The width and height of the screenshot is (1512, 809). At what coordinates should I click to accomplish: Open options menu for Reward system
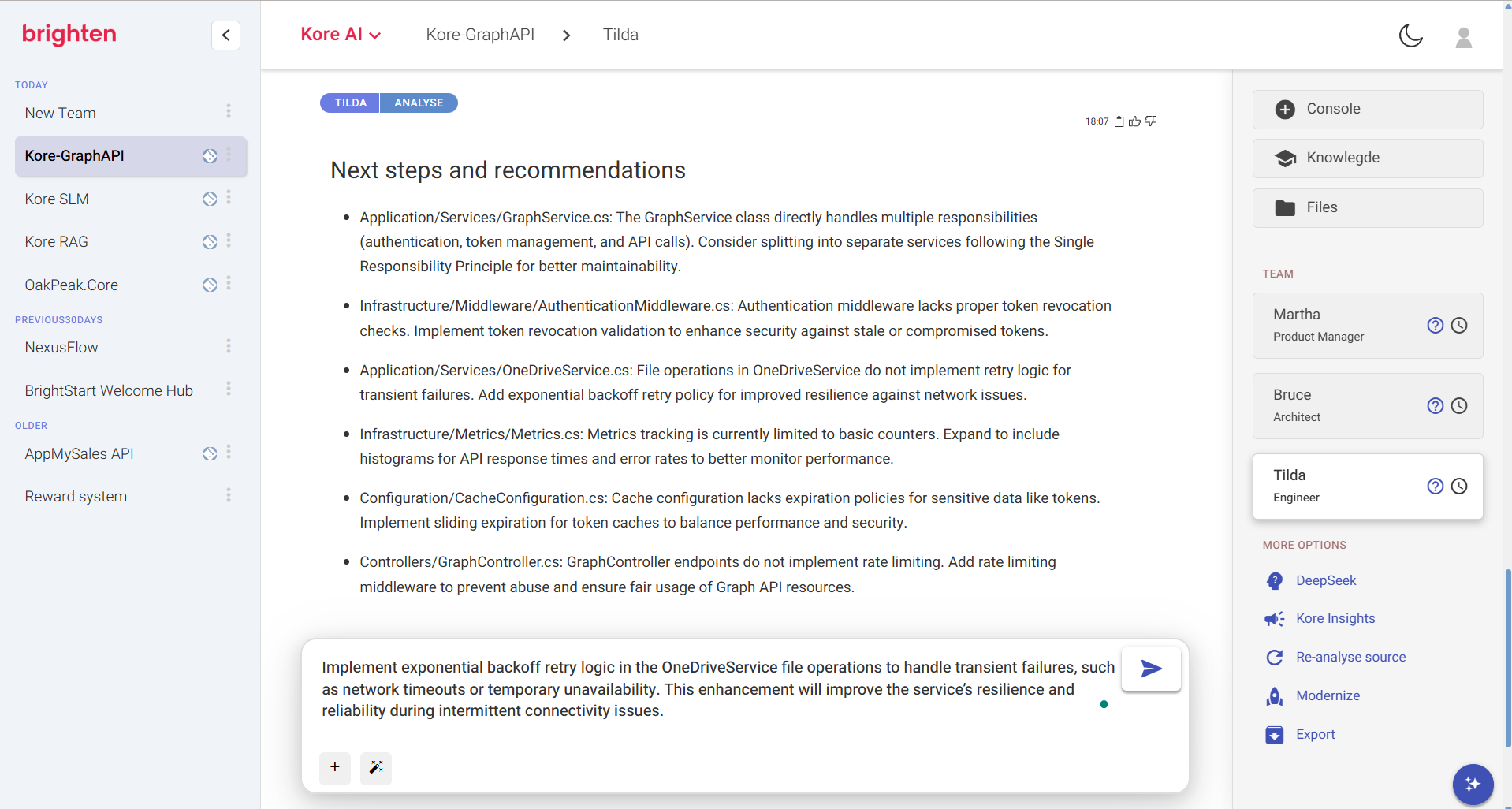tap(229, 495)
